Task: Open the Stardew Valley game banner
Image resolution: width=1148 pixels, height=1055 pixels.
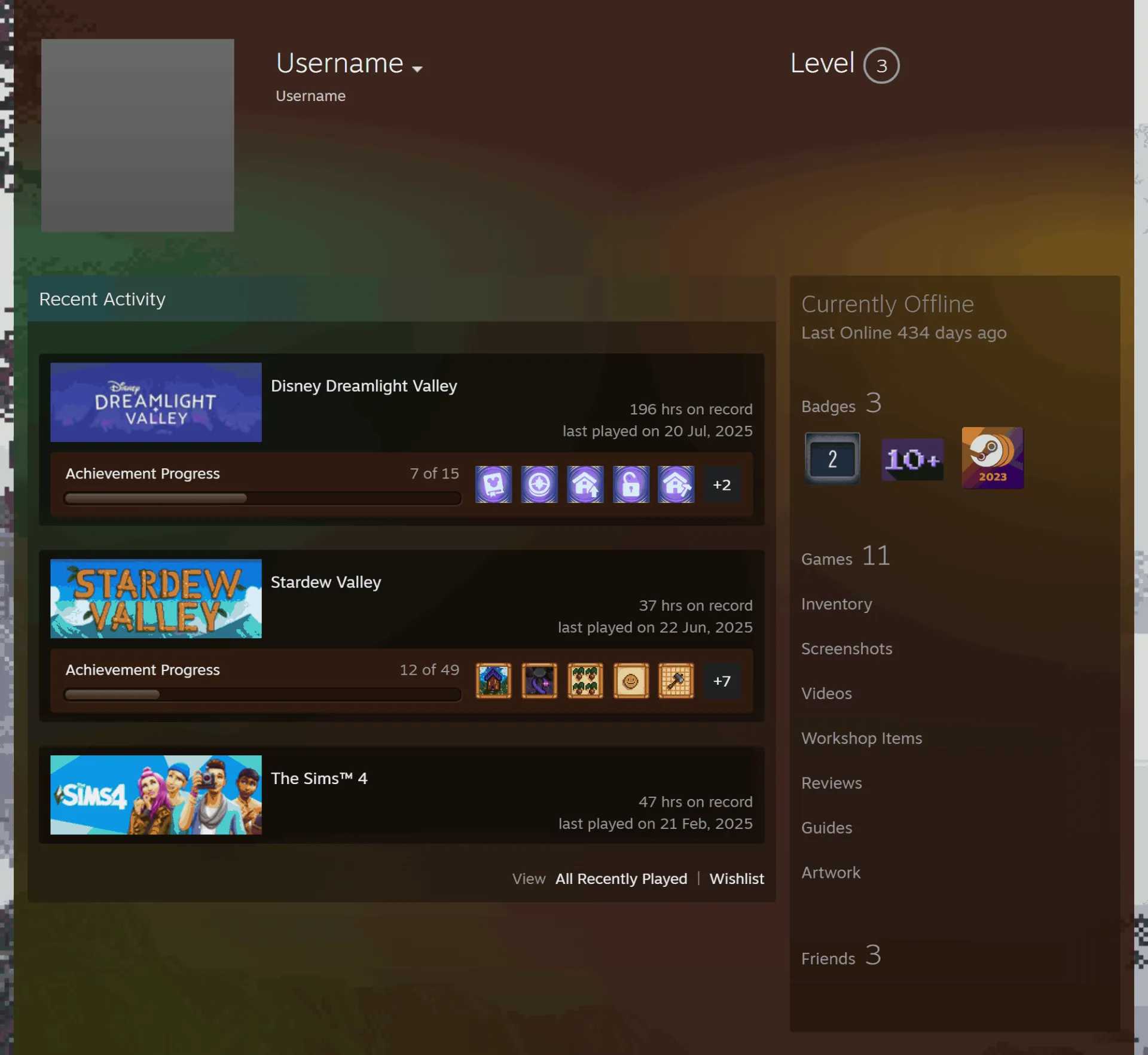Action: 156,598
